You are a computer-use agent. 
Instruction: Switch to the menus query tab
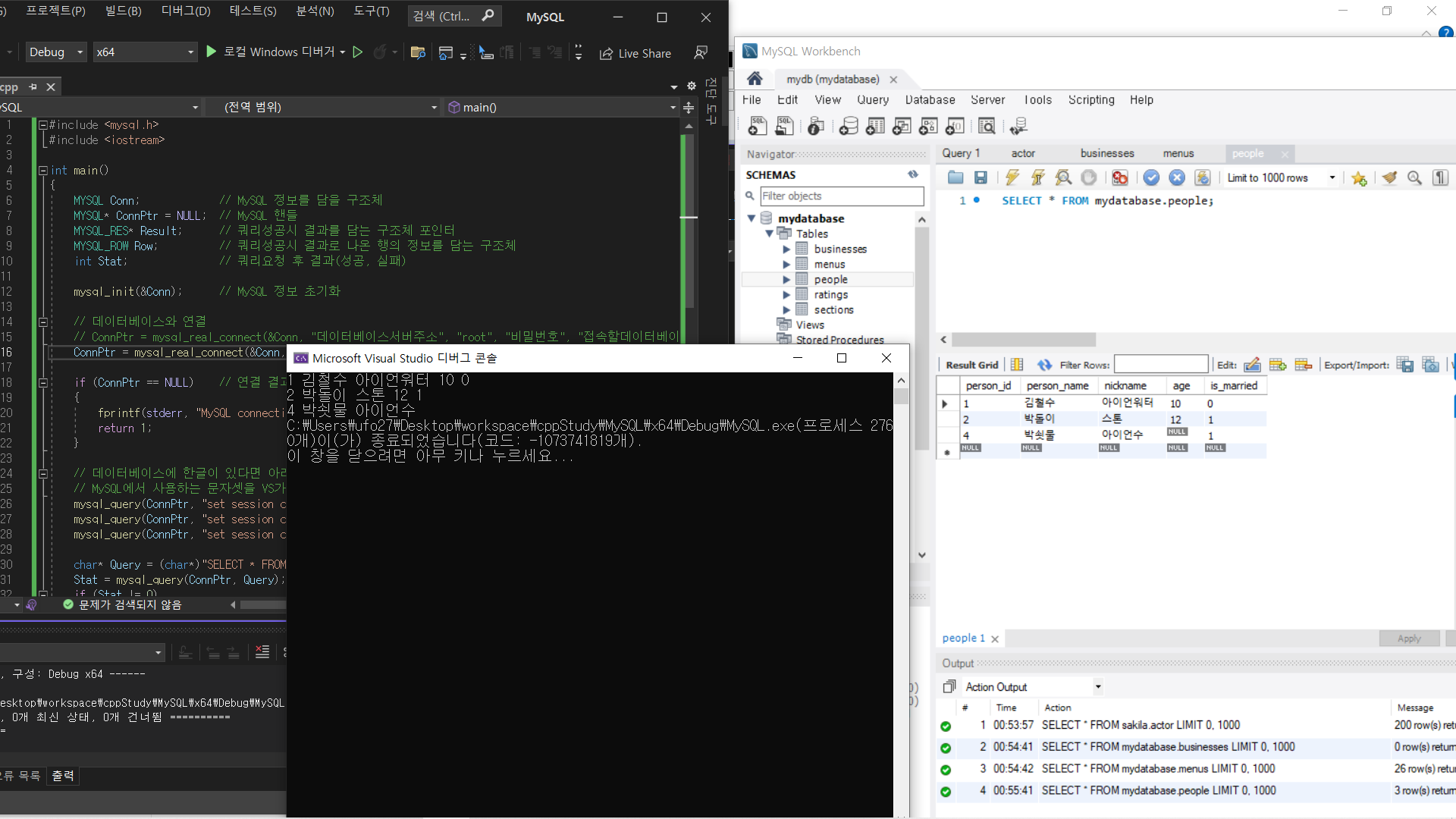point(1178,153)
